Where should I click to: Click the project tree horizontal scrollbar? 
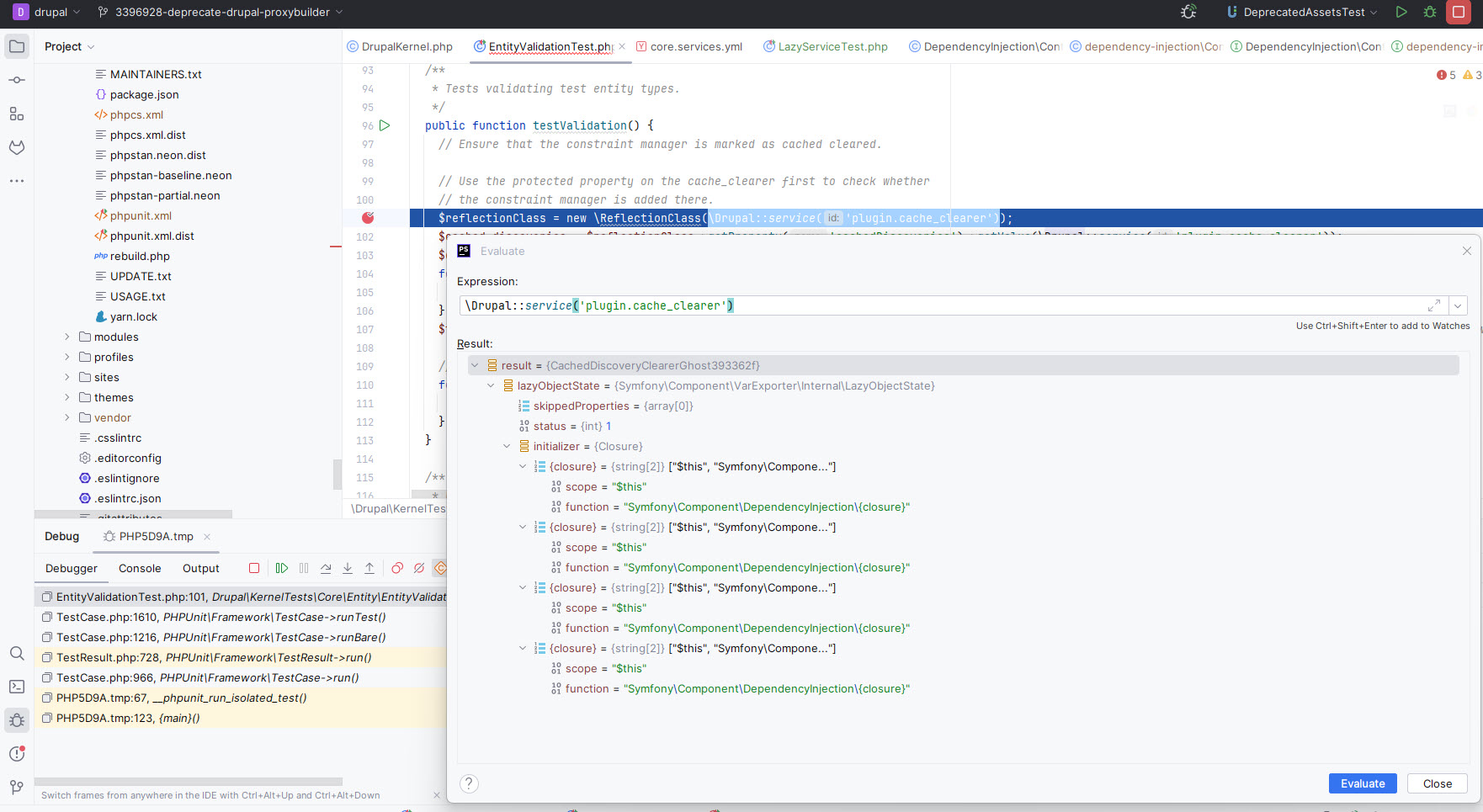[133, 514]
